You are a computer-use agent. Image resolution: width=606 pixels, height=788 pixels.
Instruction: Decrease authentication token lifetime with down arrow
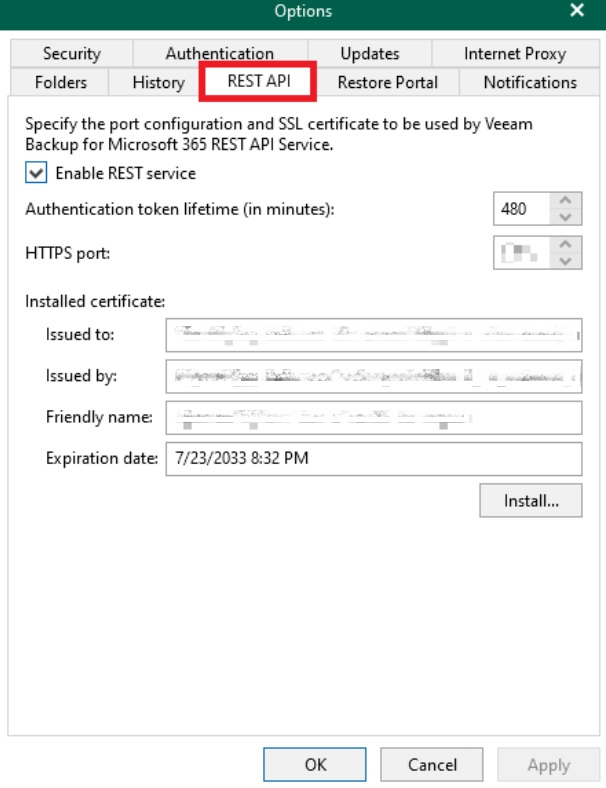click(565, 217)
